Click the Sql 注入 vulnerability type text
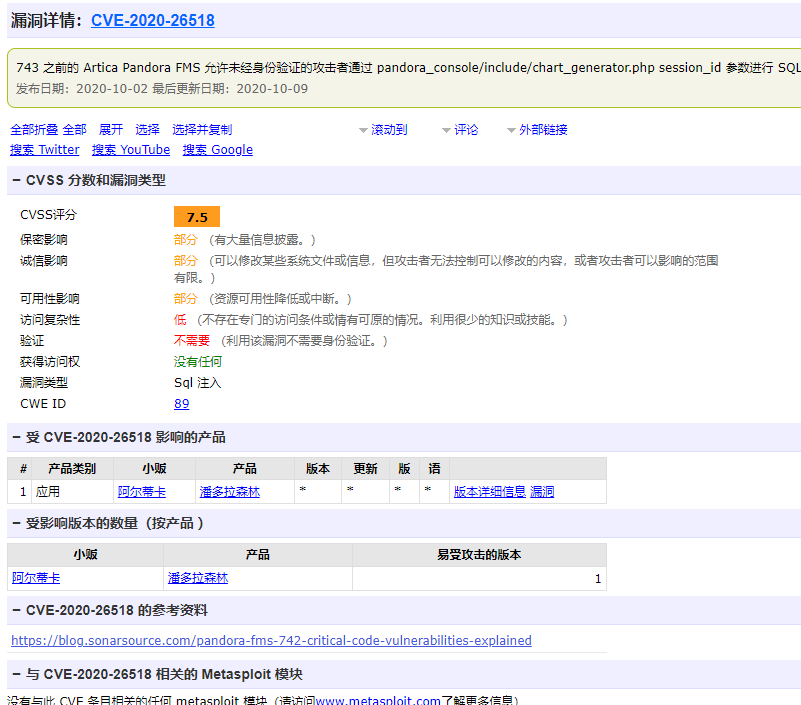The image size is (801, 705). [198, 383]
